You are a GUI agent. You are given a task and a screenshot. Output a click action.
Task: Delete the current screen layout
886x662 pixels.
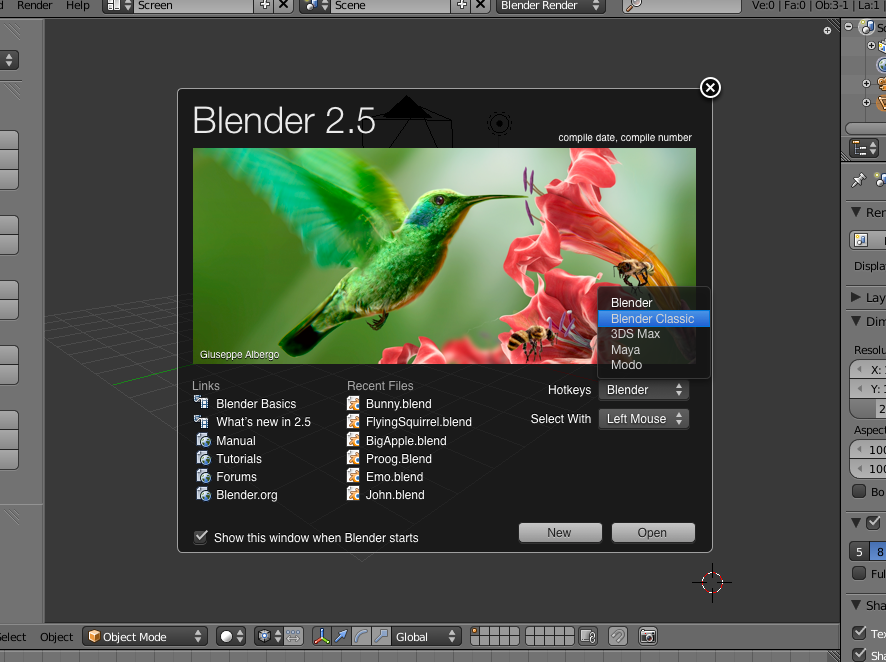coord(284,5)
